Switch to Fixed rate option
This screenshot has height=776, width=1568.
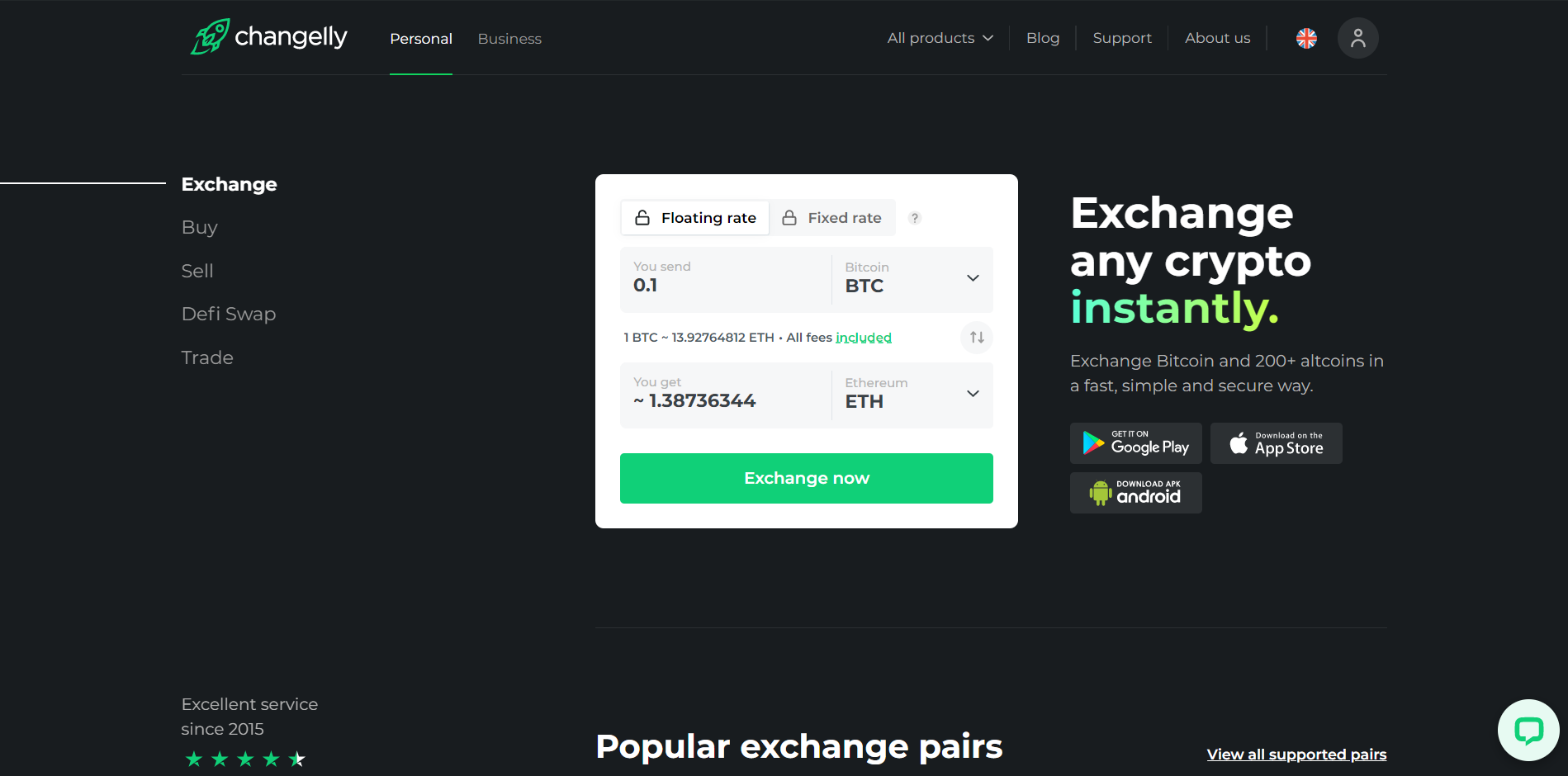coord(832,218)
